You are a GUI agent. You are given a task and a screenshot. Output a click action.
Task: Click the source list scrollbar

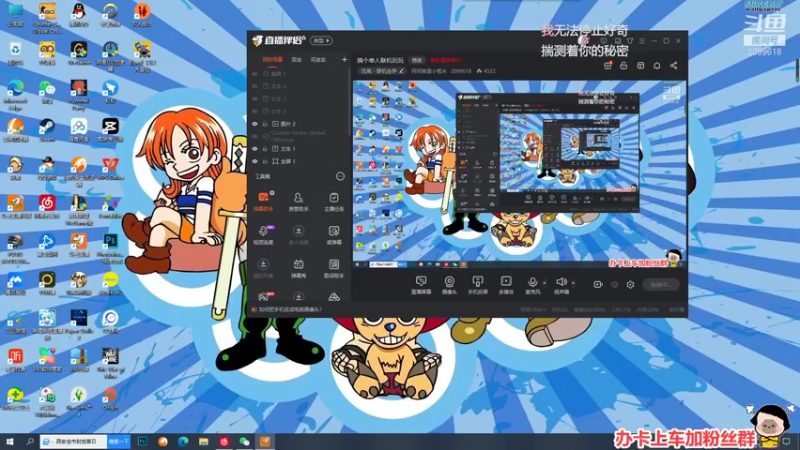[350, 102]
